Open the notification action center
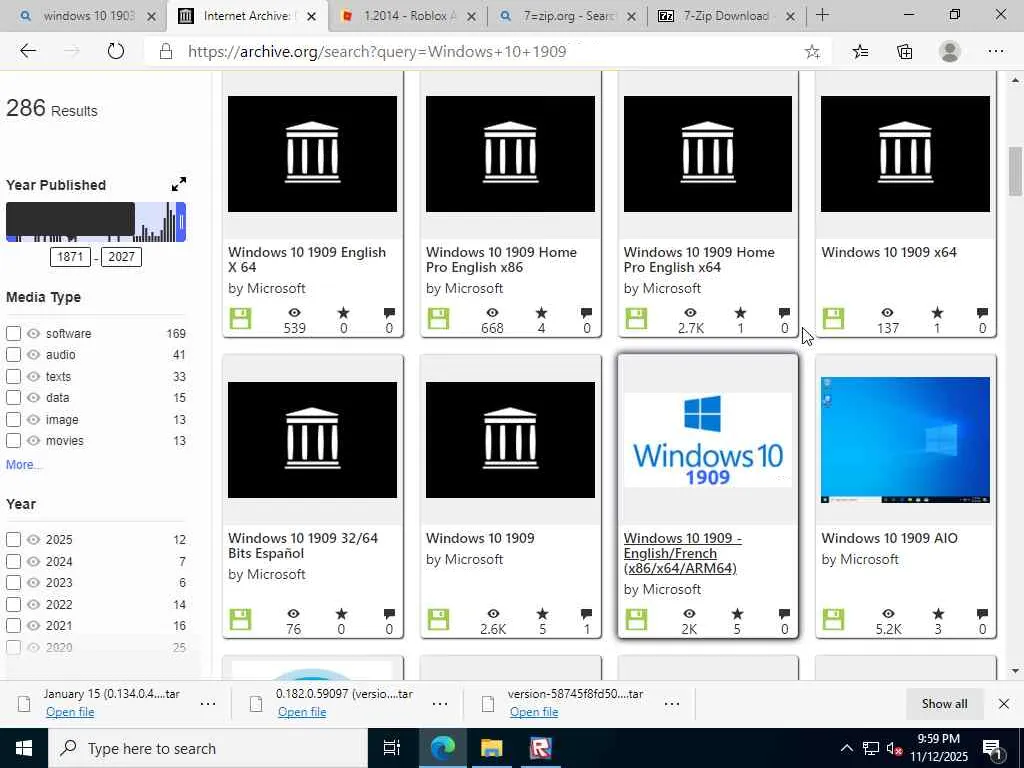1024x768 pixels. pos(993,750)
